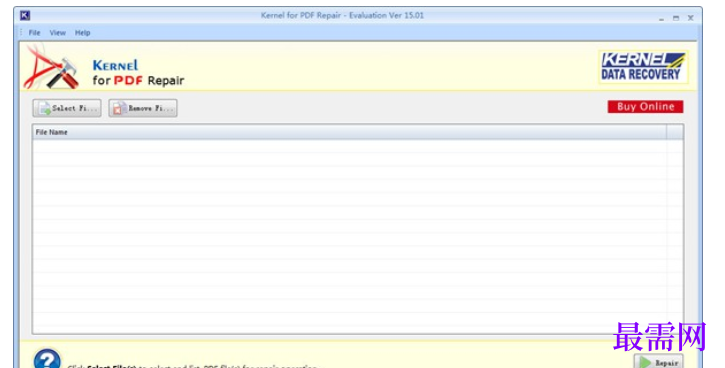Screen dimensions: 725x368
Task: Open the File menu
Action: 34,33
